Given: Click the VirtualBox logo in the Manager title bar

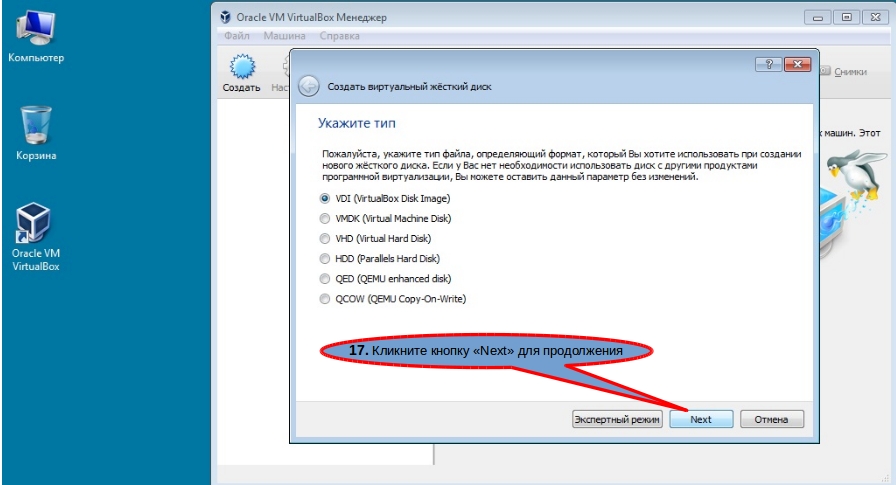Looking at the screenshot, I should coord(226,17).
